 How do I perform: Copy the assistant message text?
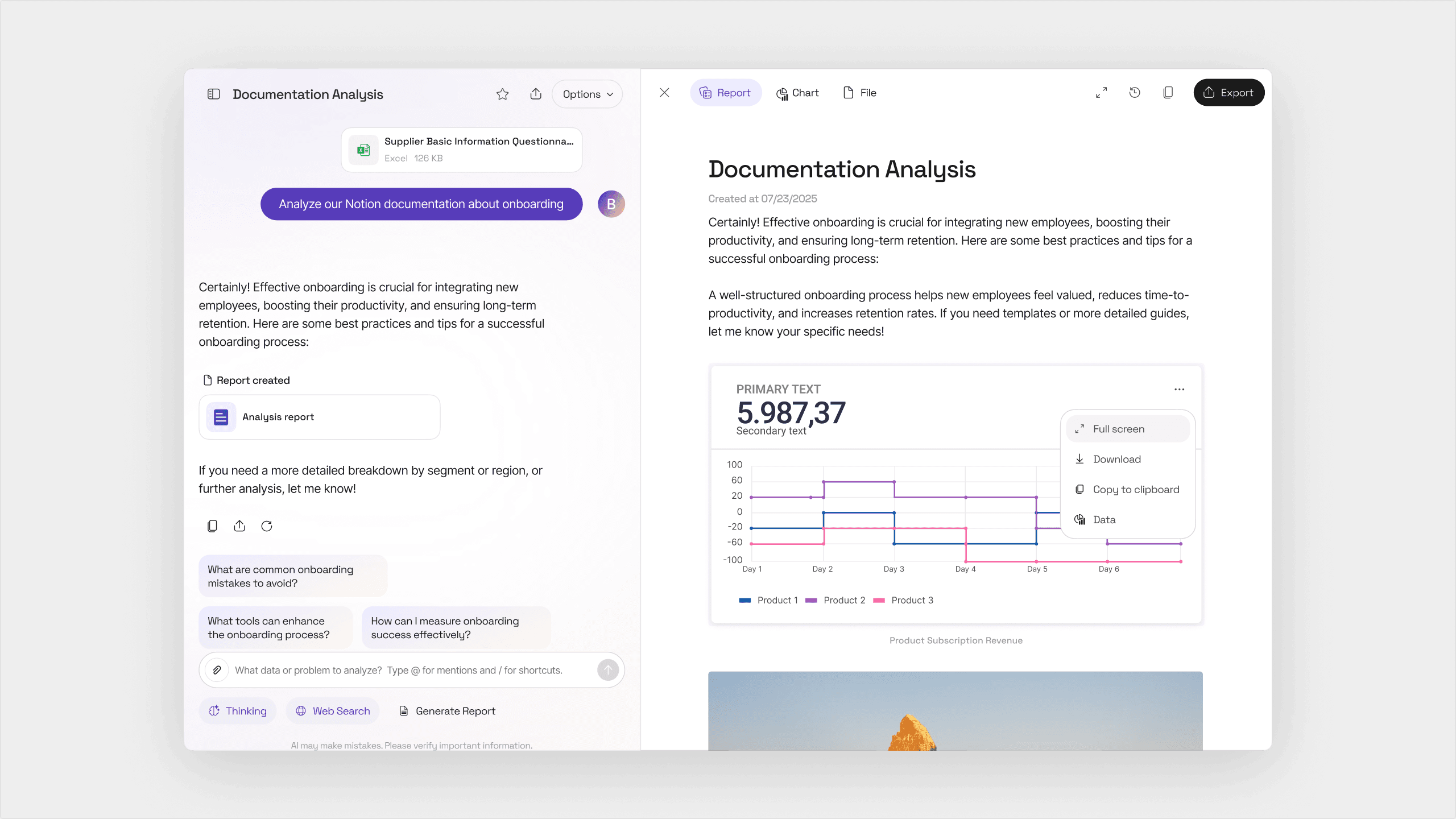click(212, 526)
